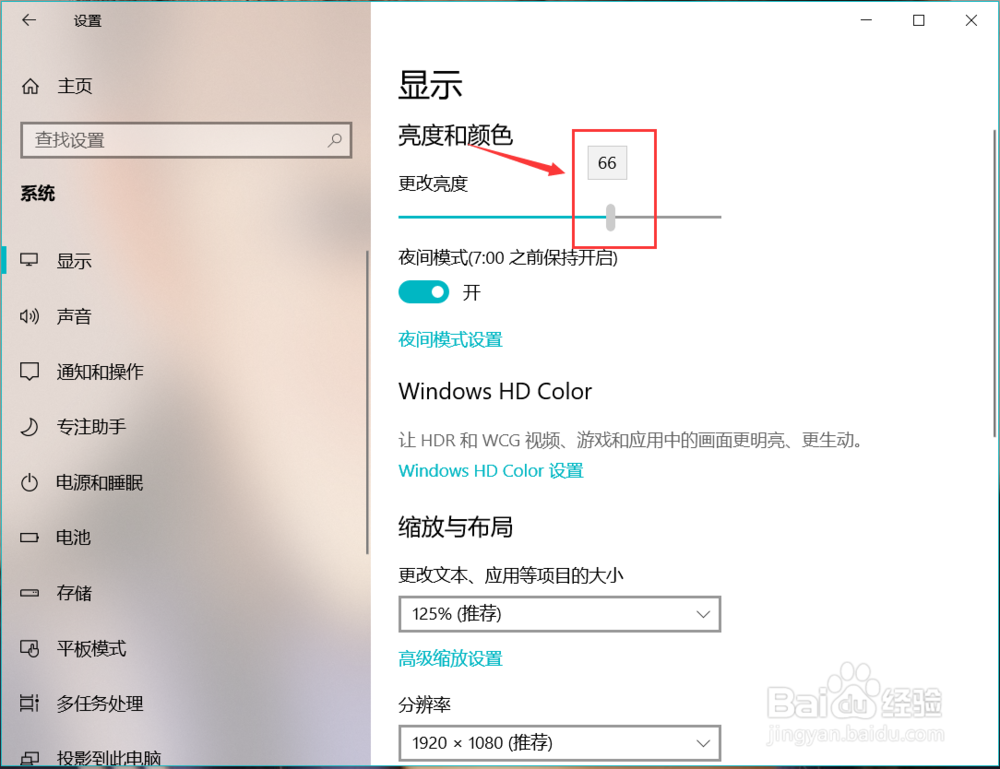The width and height of the screenshot is (1000, 769).
Task: Select the 平板模式 tablet icon
Action: tap(29, 648)
